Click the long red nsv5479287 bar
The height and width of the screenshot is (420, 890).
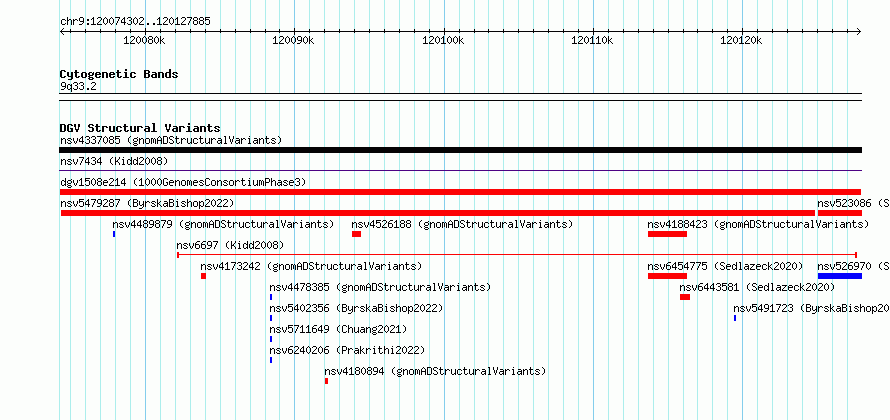coord(438,213)
